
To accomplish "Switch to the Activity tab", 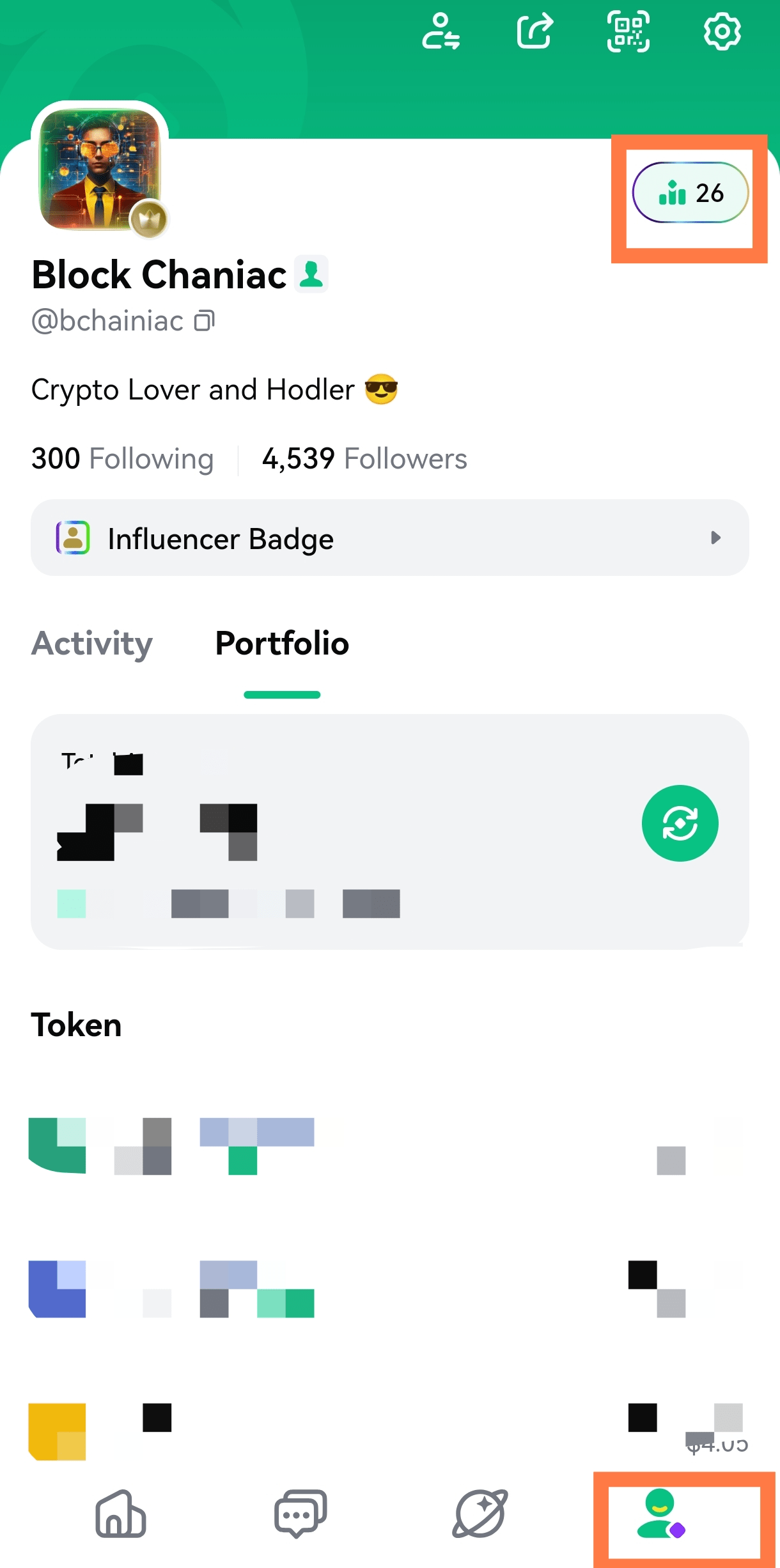I will 92,644.
